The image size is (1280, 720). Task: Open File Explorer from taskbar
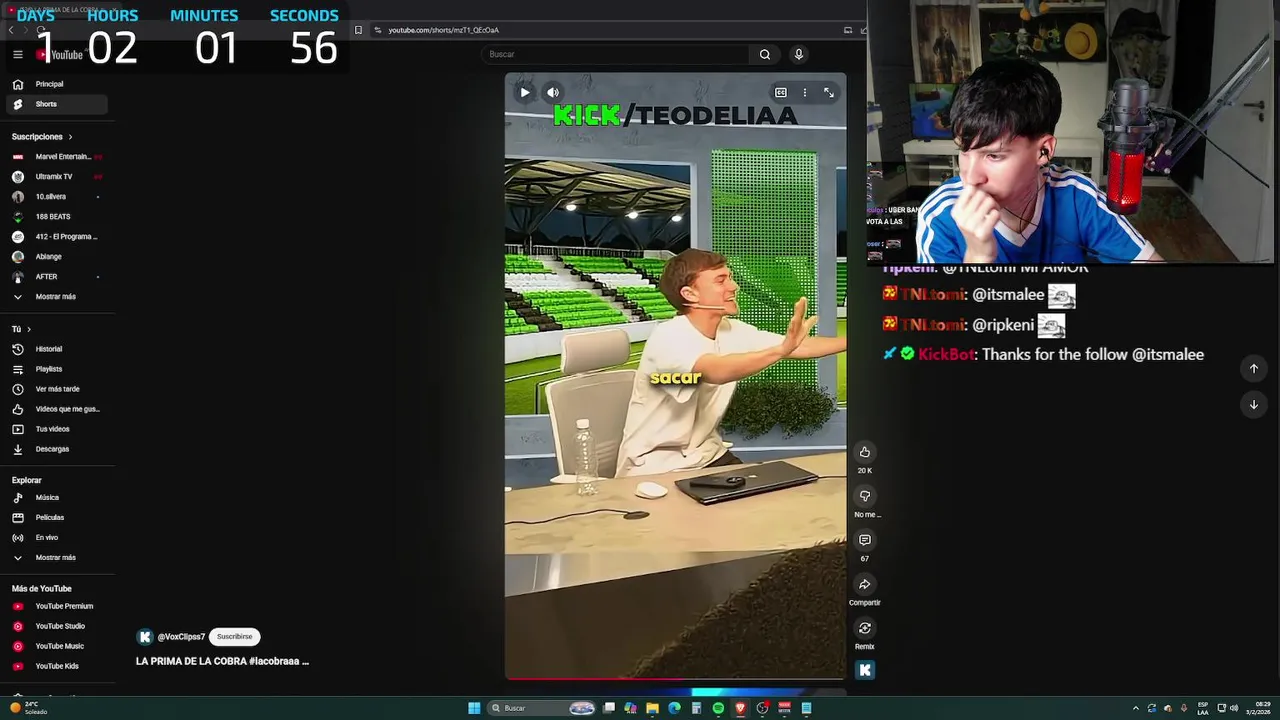tap(652, 708)
